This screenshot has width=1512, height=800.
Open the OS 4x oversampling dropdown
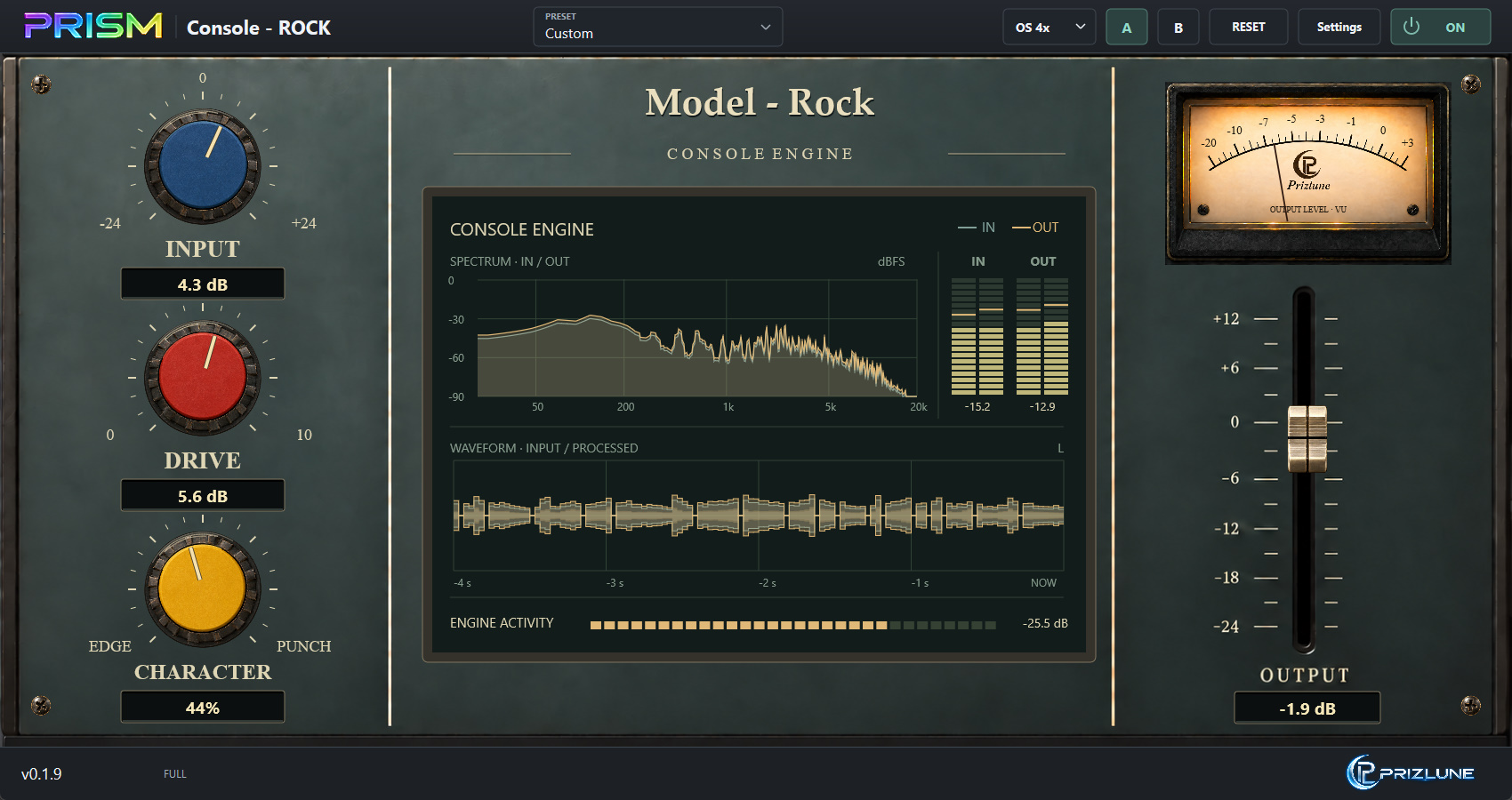(1050, 27)
